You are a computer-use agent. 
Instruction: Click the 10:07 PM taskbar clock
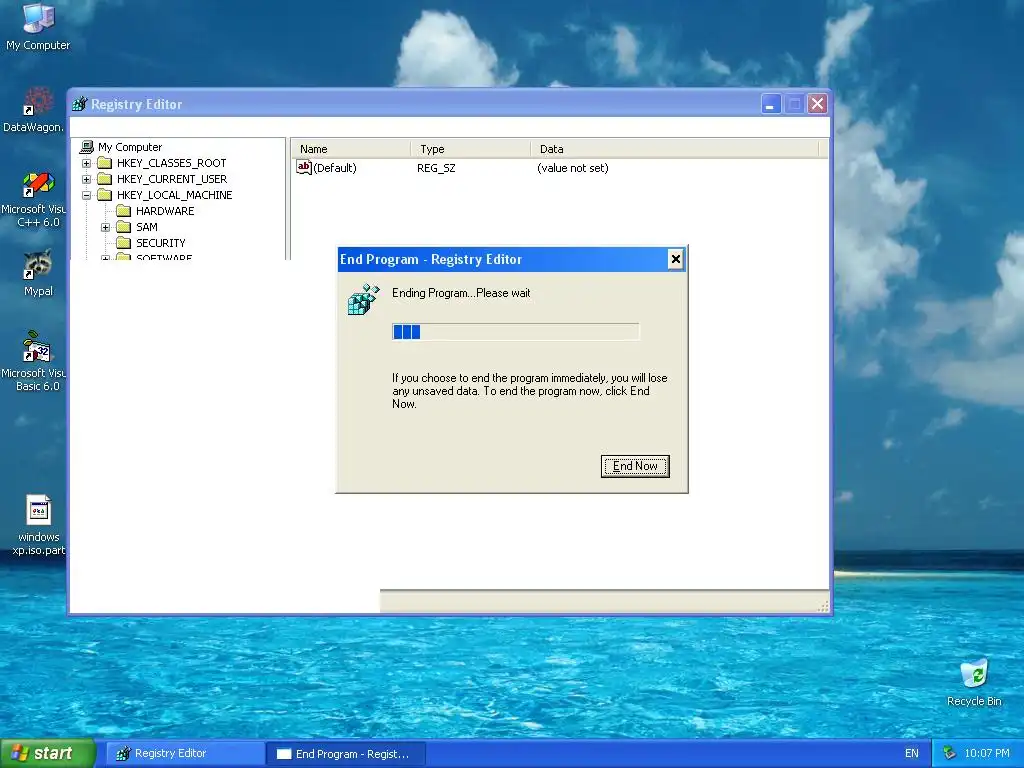[x=987, y=754]
